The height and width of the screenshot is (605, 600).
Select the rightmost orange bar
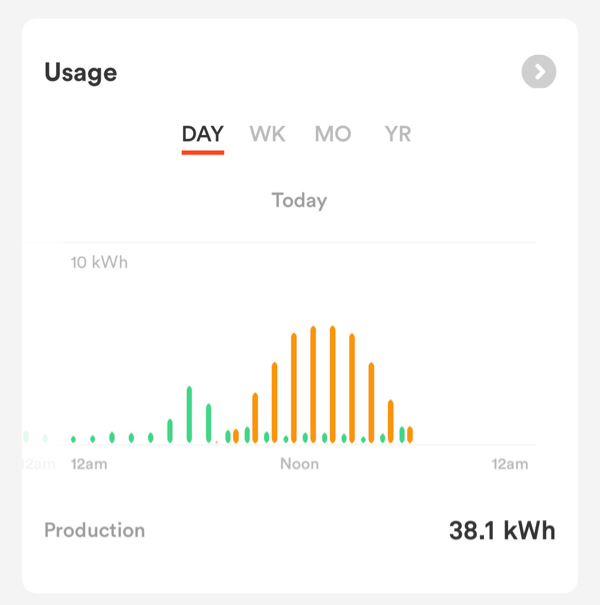(x=410, y=434)
